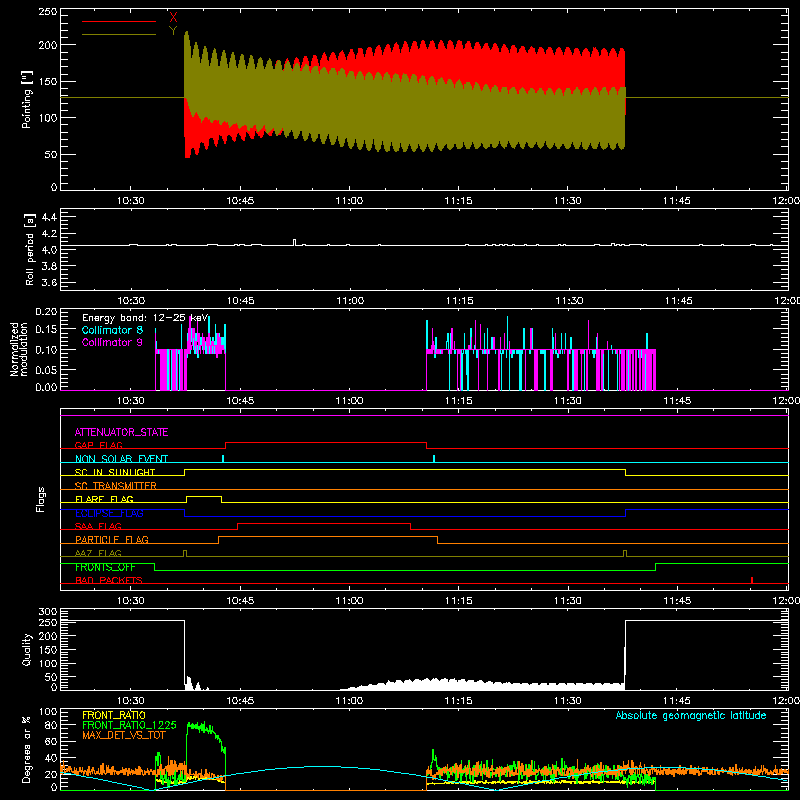Screen dimensions: 800x800
Task: Select the FLARE_FLAG label
Action: point(104,499)
